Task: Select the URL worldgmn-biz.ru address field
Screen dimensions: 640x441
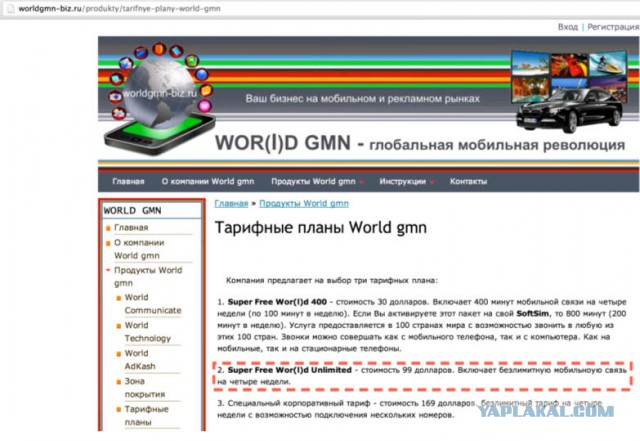Action: (119, 9)
